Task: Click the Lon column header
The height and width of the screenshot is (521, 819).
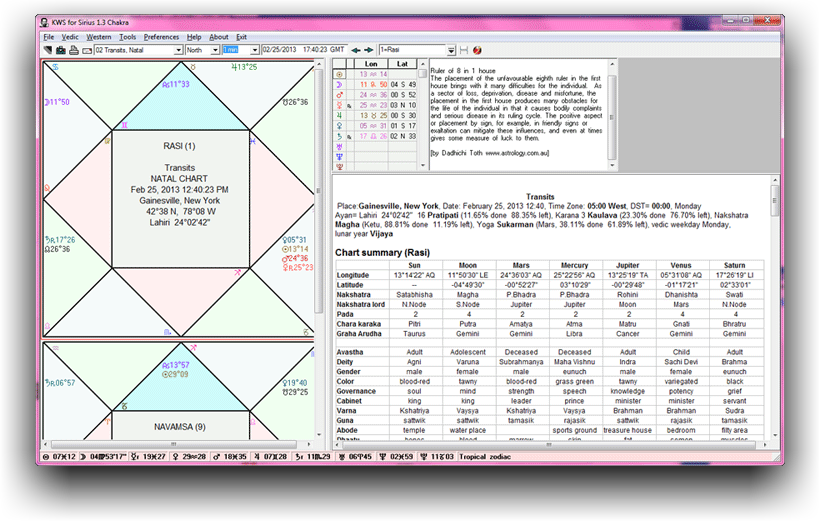Action: point(371,64)
